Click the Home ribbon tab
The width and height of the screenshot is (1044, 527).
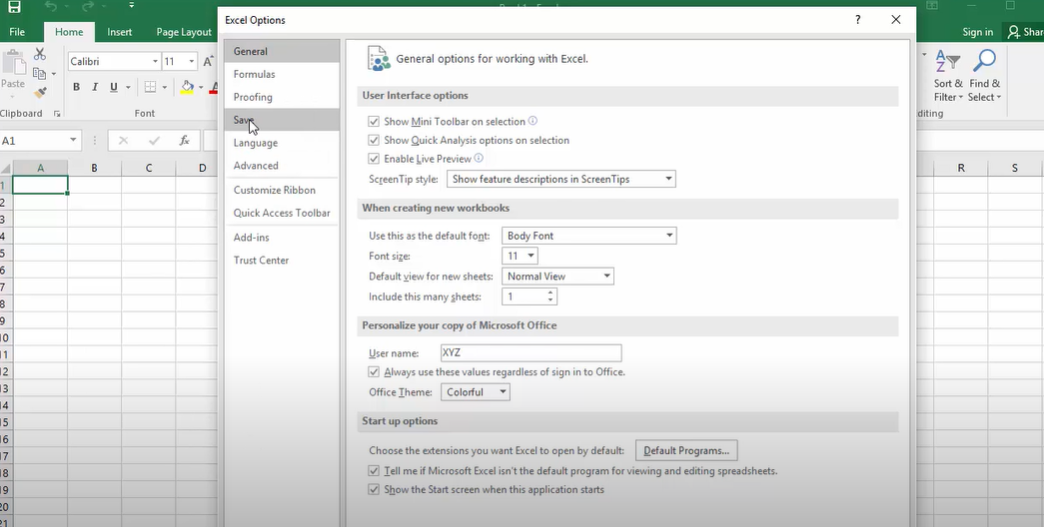[x=69, y=32]
